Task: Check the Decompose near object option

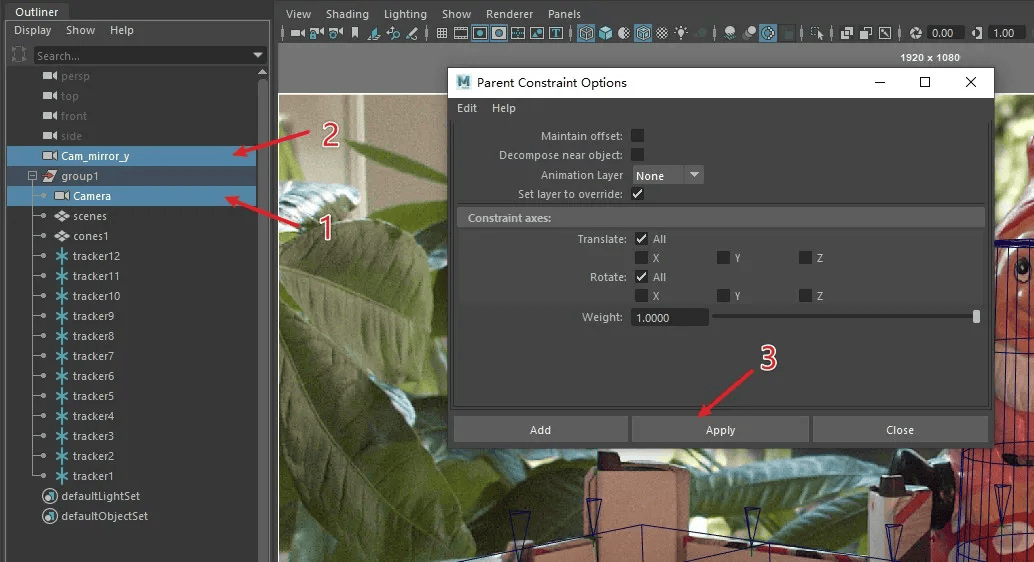Action: 638,155
